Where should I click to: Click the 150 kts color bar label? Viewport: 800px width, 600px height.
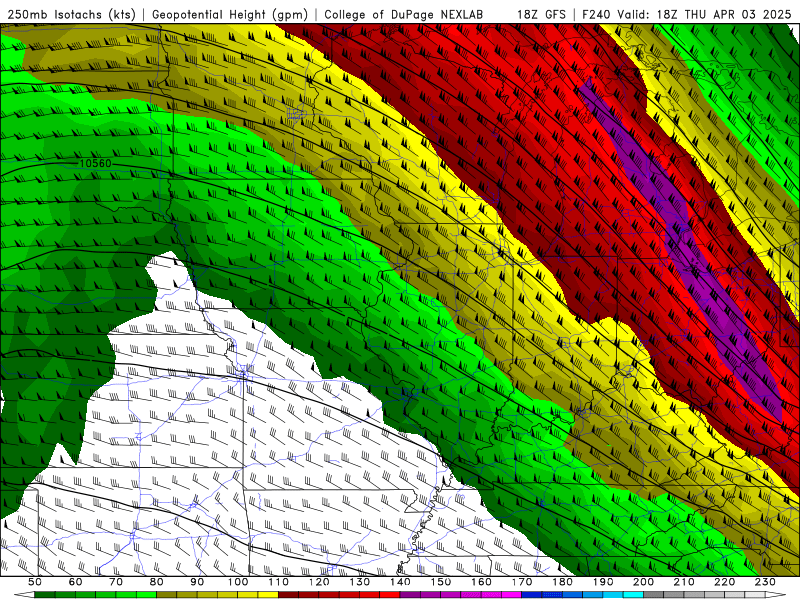pyautogui.click(x=440, y=582)
